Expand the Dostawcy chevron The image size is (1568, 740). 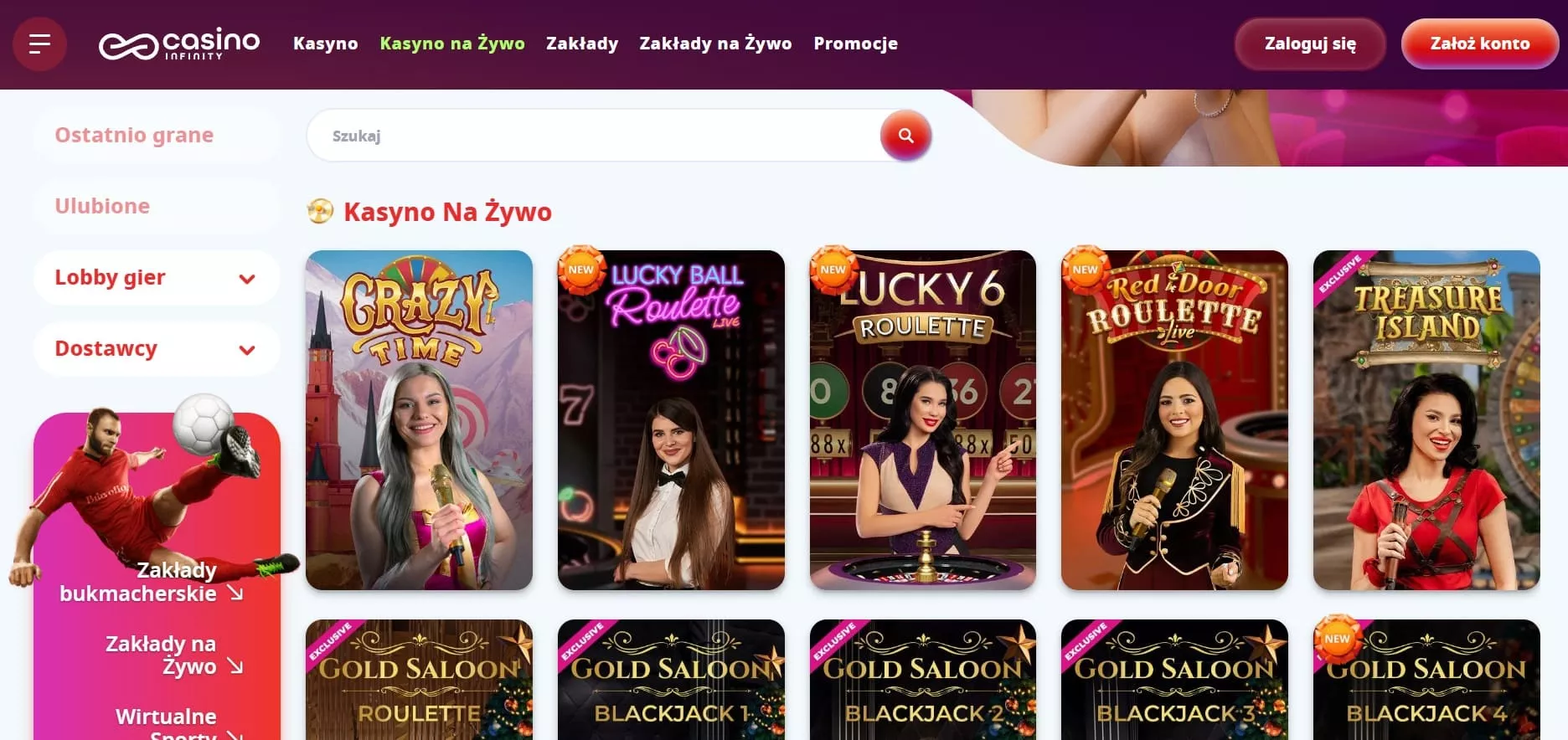tap(247, 350)
